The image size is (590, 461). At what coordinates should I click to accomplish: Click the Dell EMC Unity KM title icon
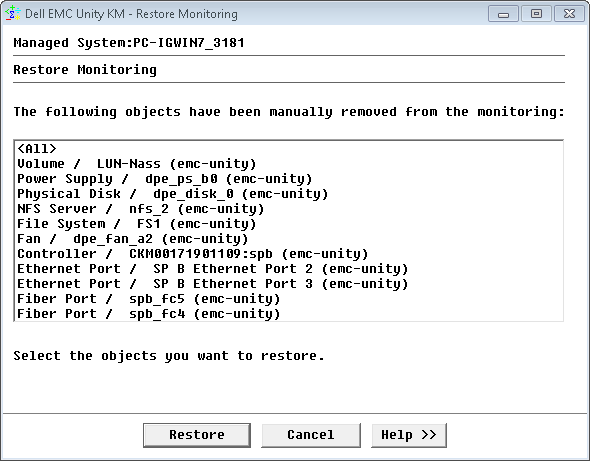[x=13, y=14]
